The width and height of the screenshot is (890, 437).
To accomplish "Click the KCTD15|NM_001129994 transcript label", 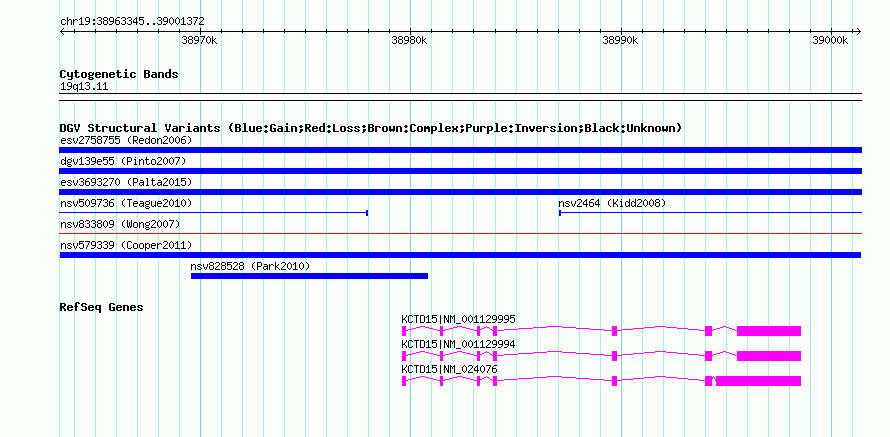I will 458,344.
